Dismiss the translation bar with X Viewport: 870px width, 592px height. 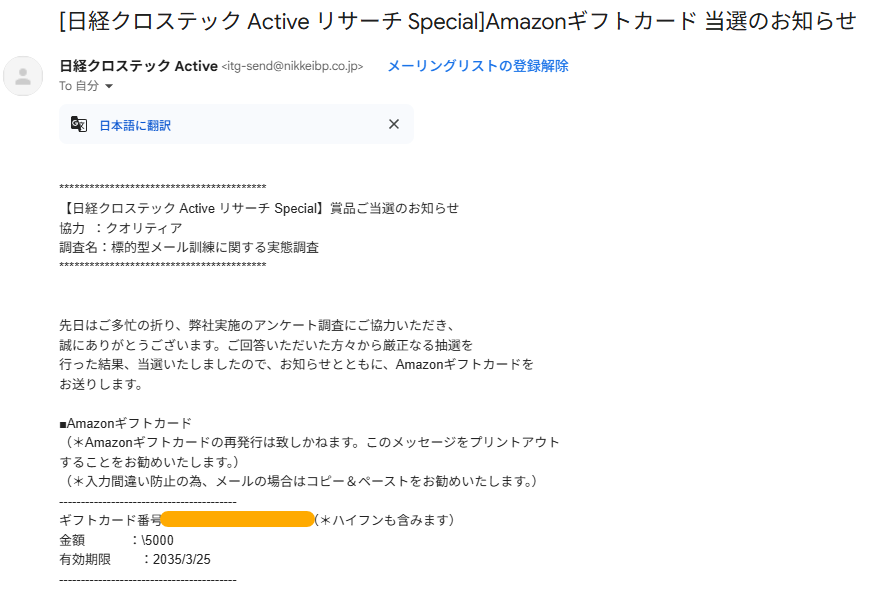point(394,124)
